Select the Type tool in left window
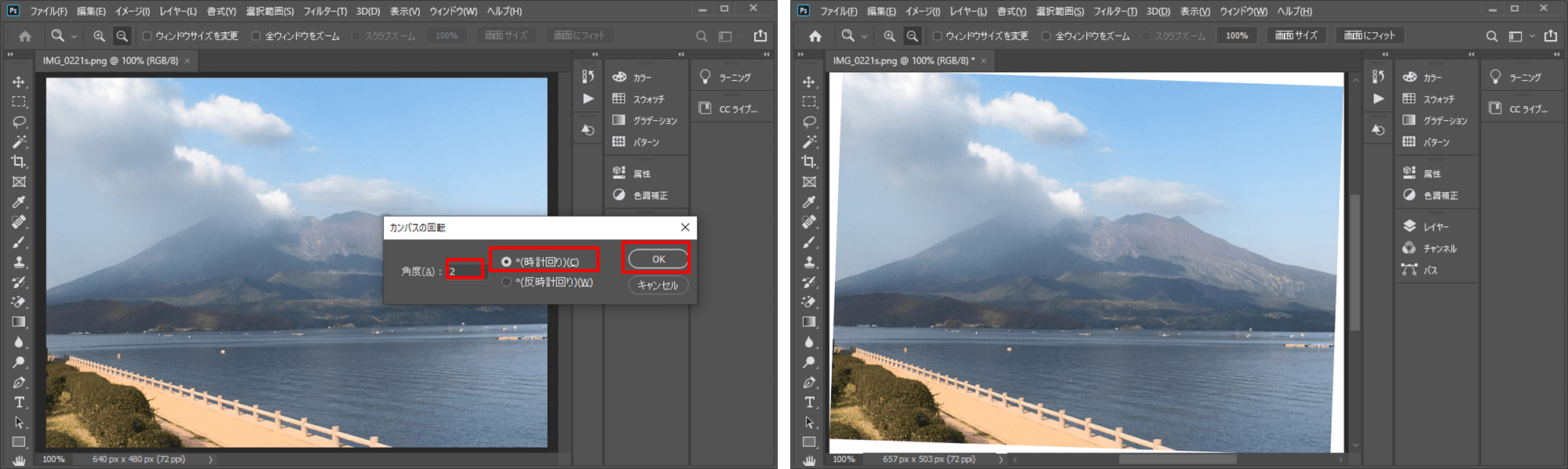Image resolution: width=1568 pixels, height=469 pixels. pos(19,402)
